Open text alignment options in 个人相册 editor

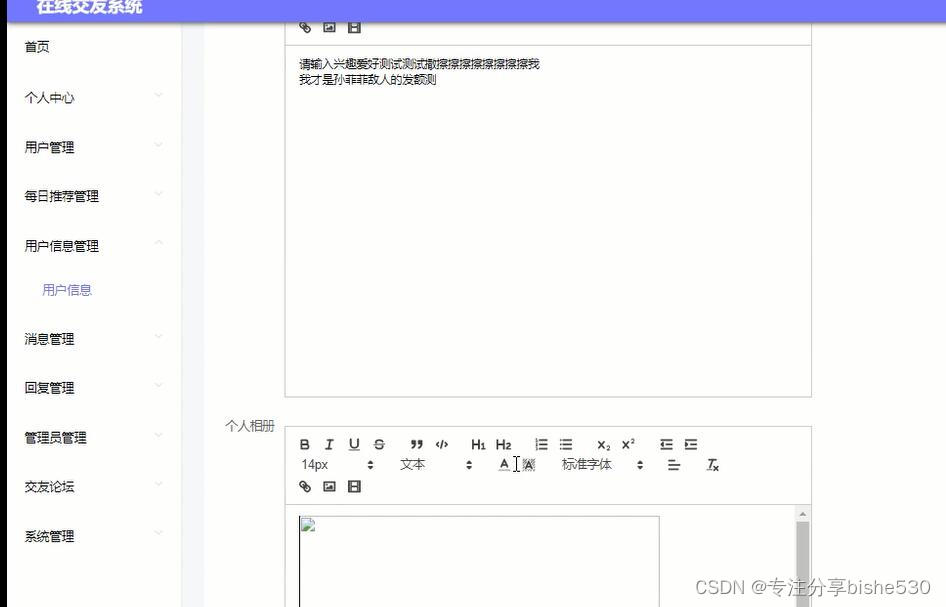pyautogui.click(x=674, y=465)
